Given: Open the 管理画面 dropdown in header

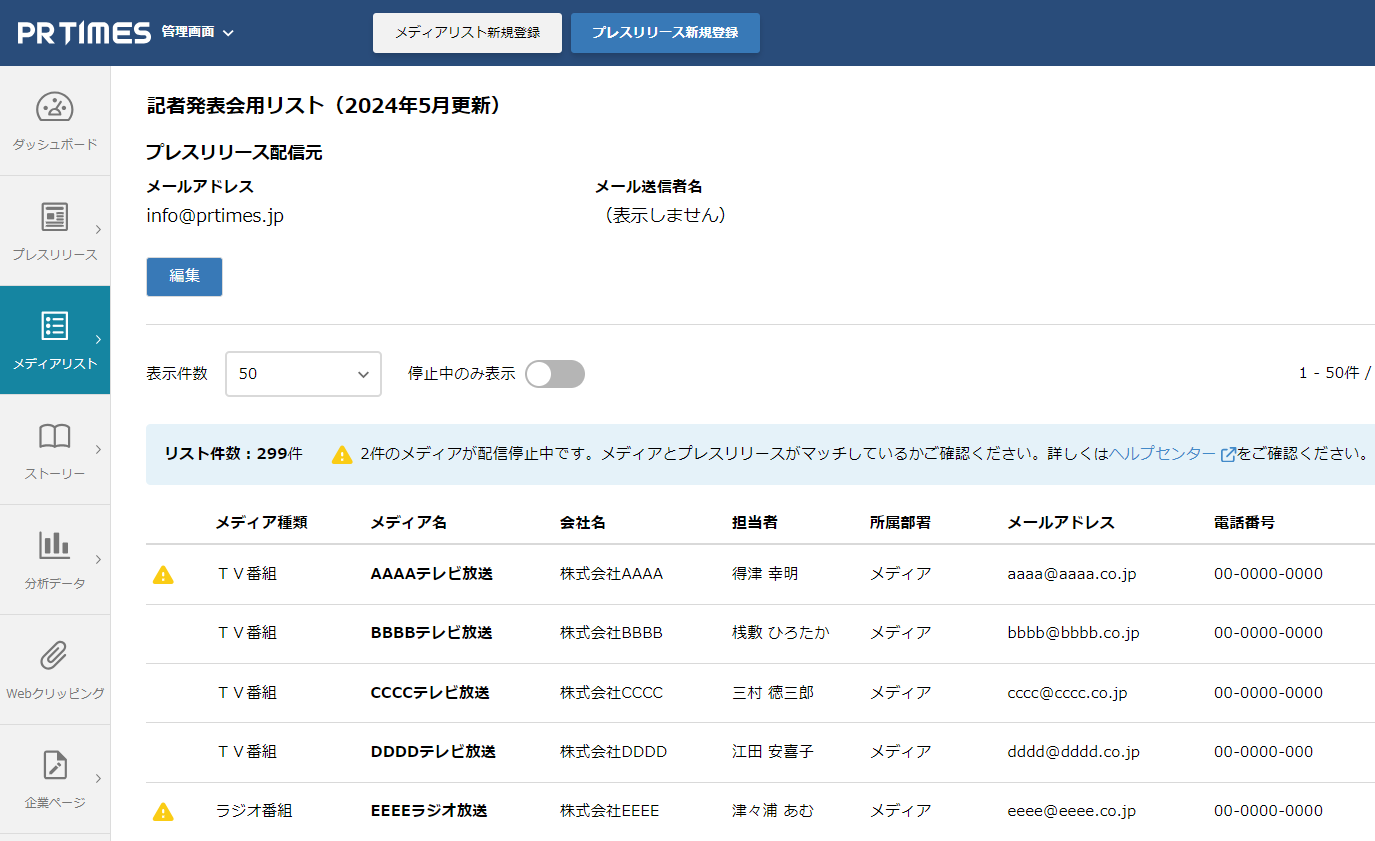Looking at the screenshot, I should tap(198, 32).
